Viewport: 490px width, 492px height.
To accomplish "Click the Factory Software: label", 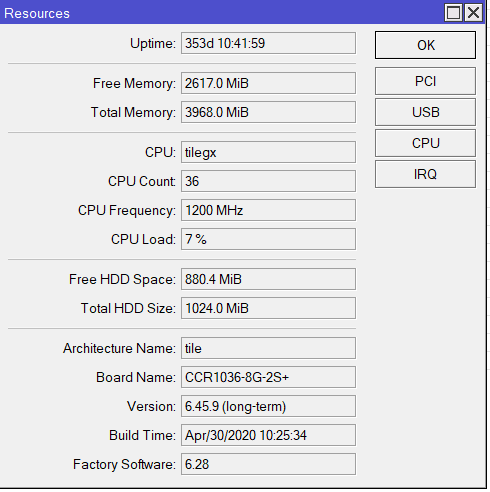I will 124,464.
